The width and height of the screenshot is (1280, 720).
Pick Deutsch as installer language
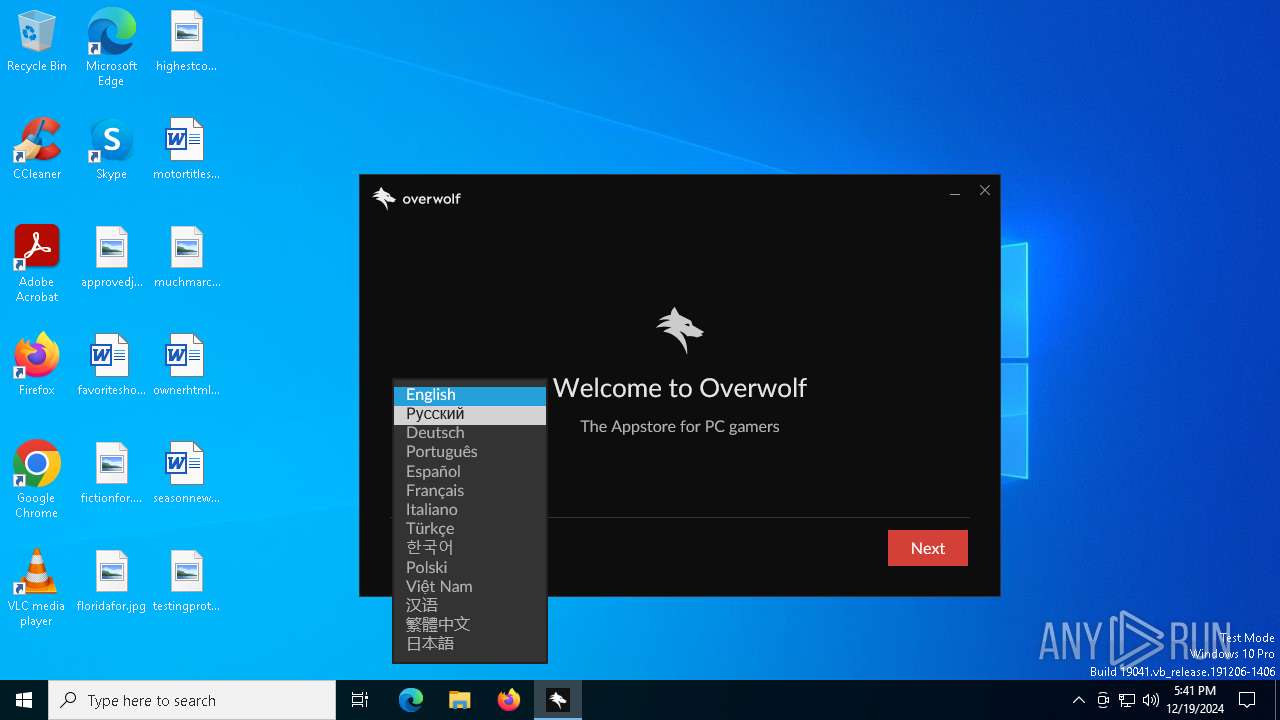click(x=470, y=433)
